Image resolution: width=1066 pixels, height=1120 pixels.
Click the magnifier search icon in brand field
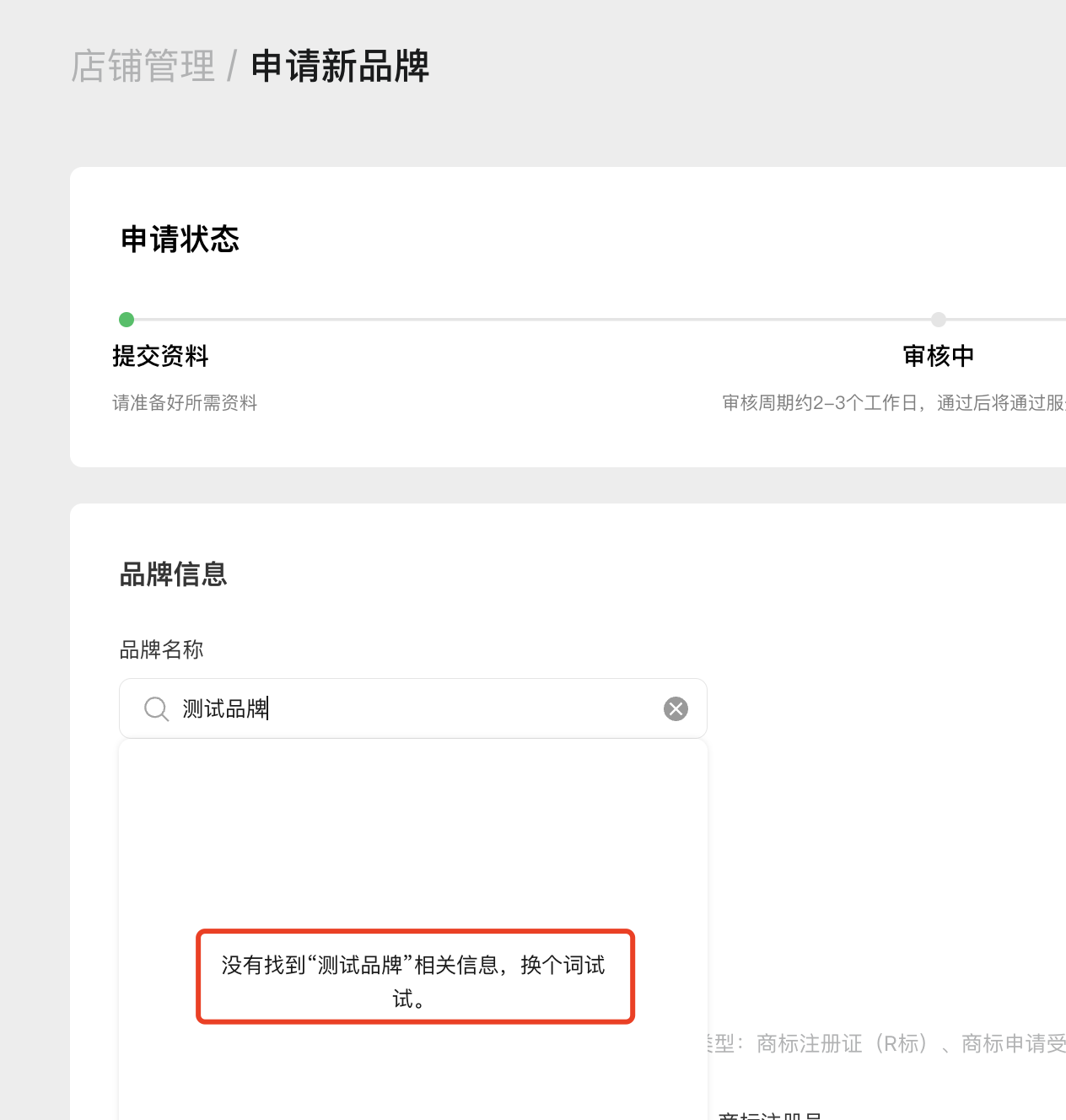(x=157, y=708)
